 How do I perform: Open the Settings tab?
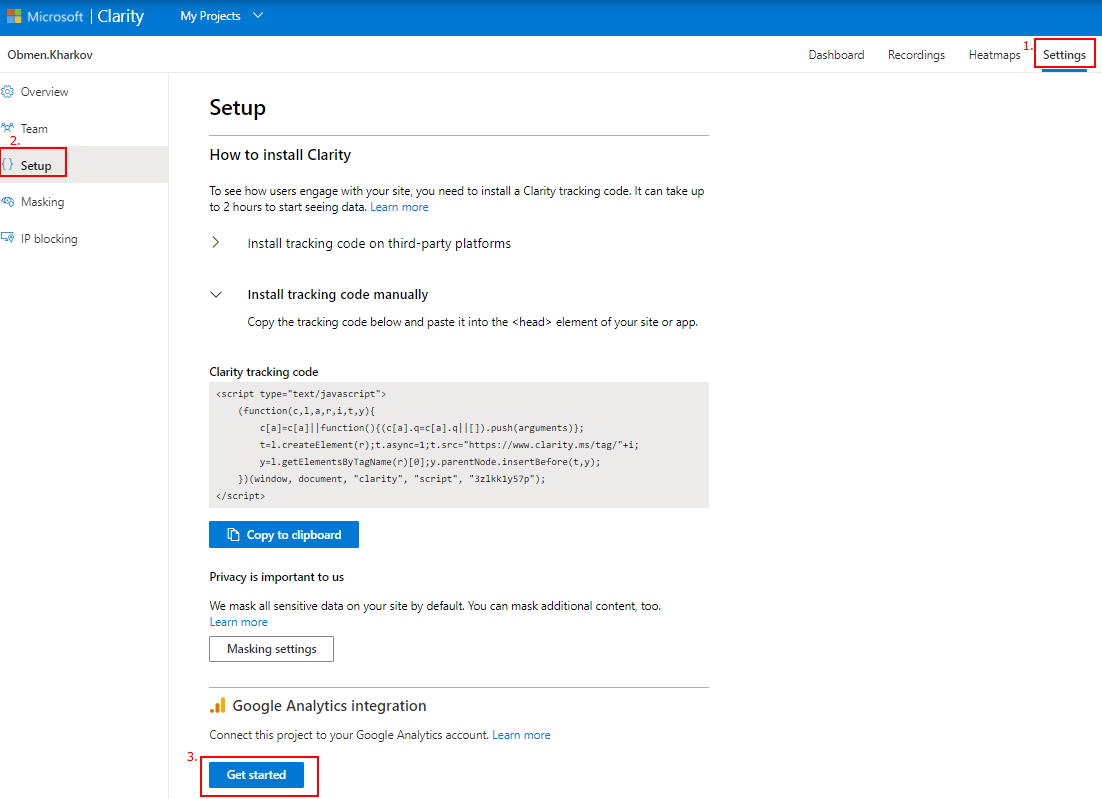1064,55
